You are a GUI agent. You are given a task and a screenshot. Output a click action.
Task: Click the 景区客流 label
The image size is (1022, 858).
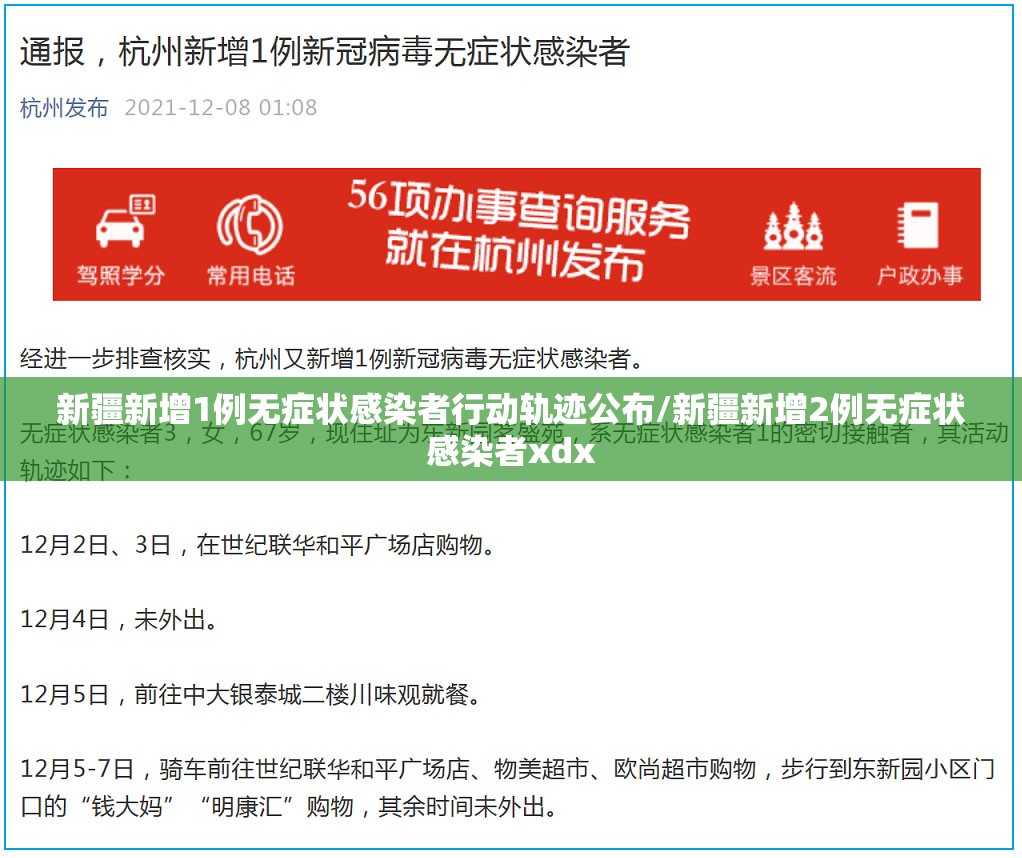pyautogui.click(x=793, y=276)
